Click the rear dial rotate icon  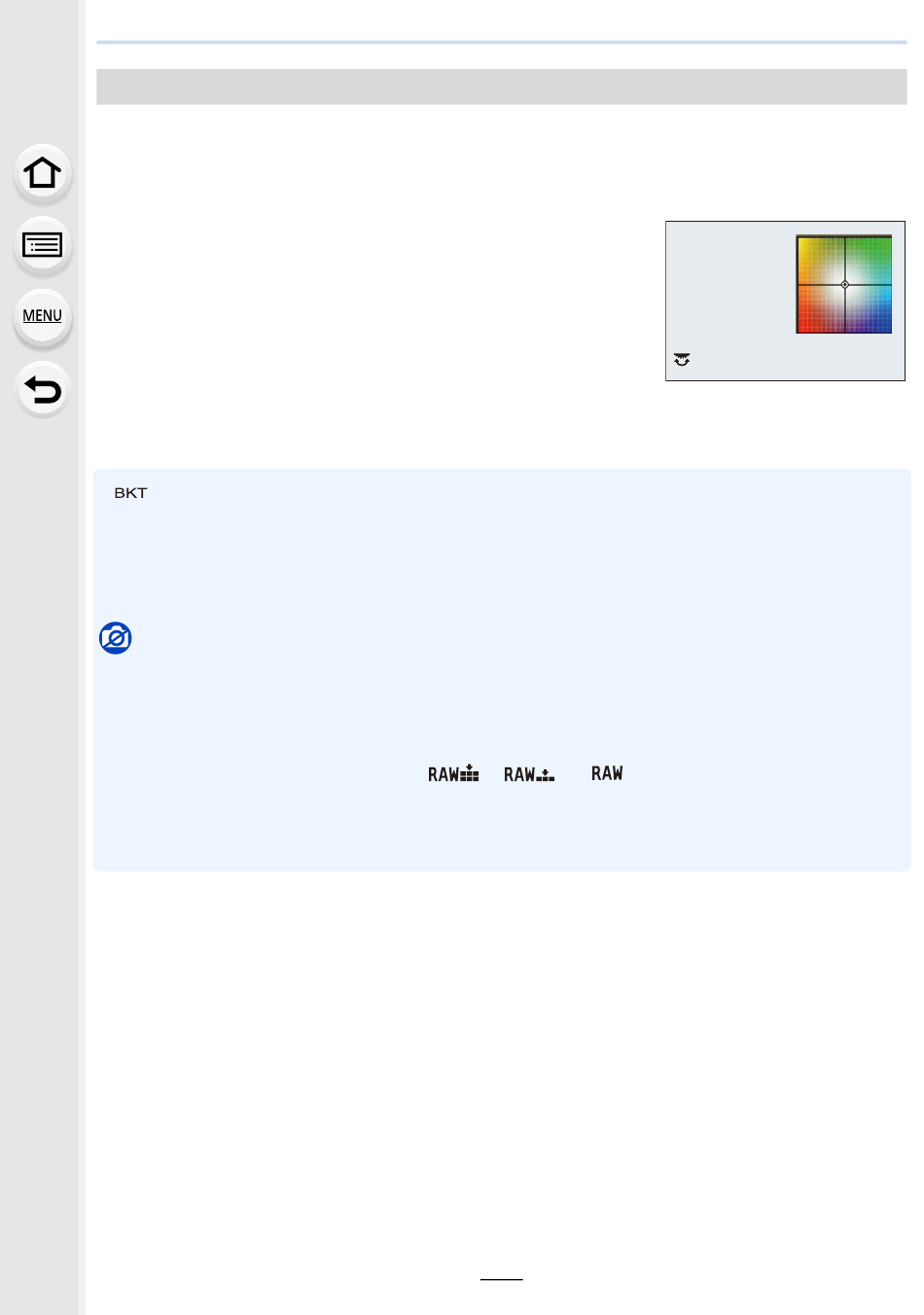[682, 360]
